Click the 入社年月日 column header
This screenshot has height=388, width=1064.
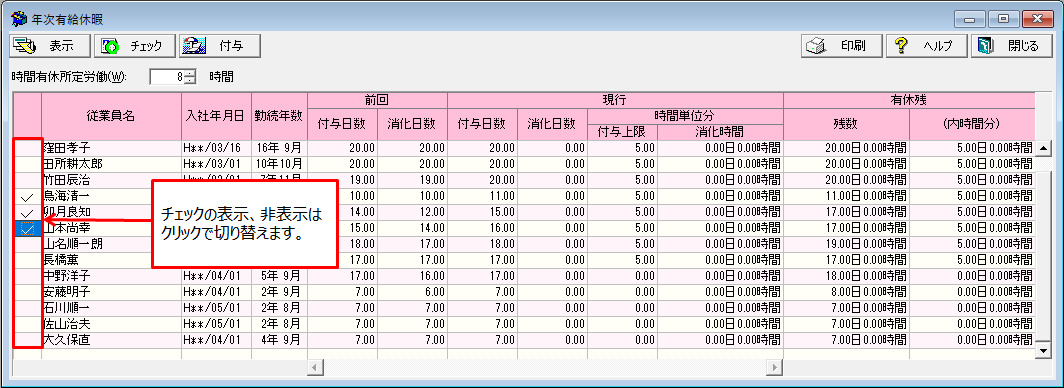216,116
